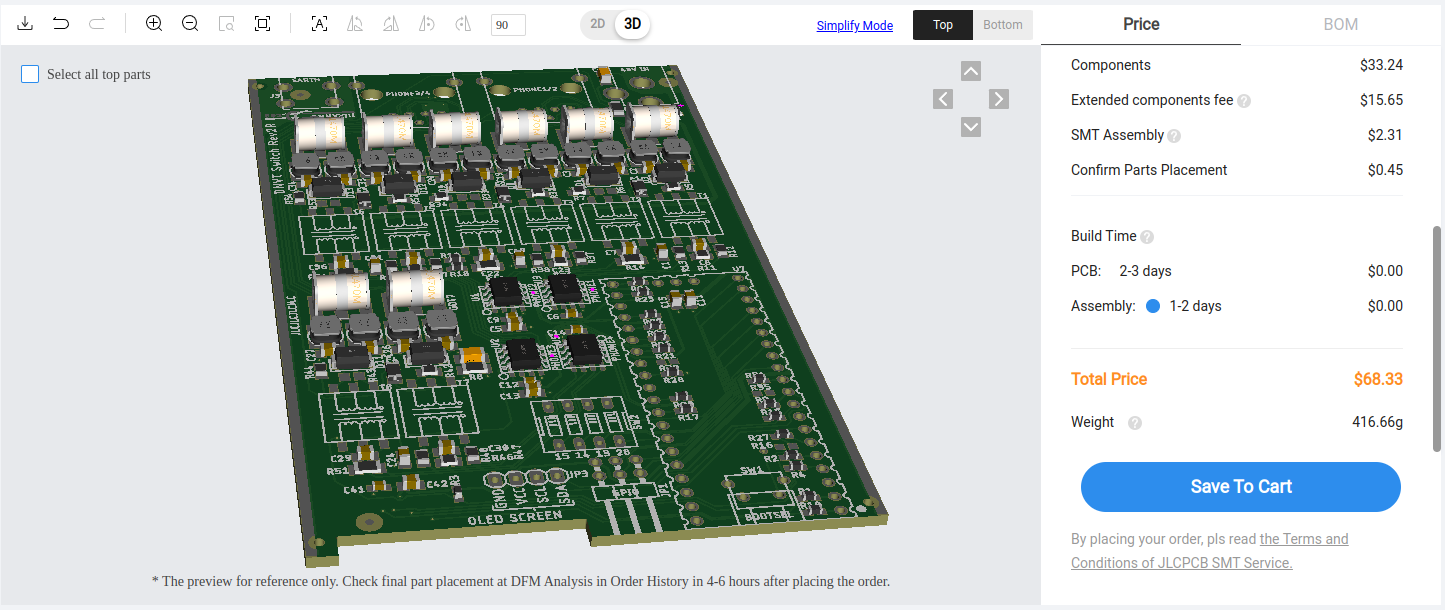
Task: Select the 1-2 days assembly radio option
Action: (x=1153, y=306)
